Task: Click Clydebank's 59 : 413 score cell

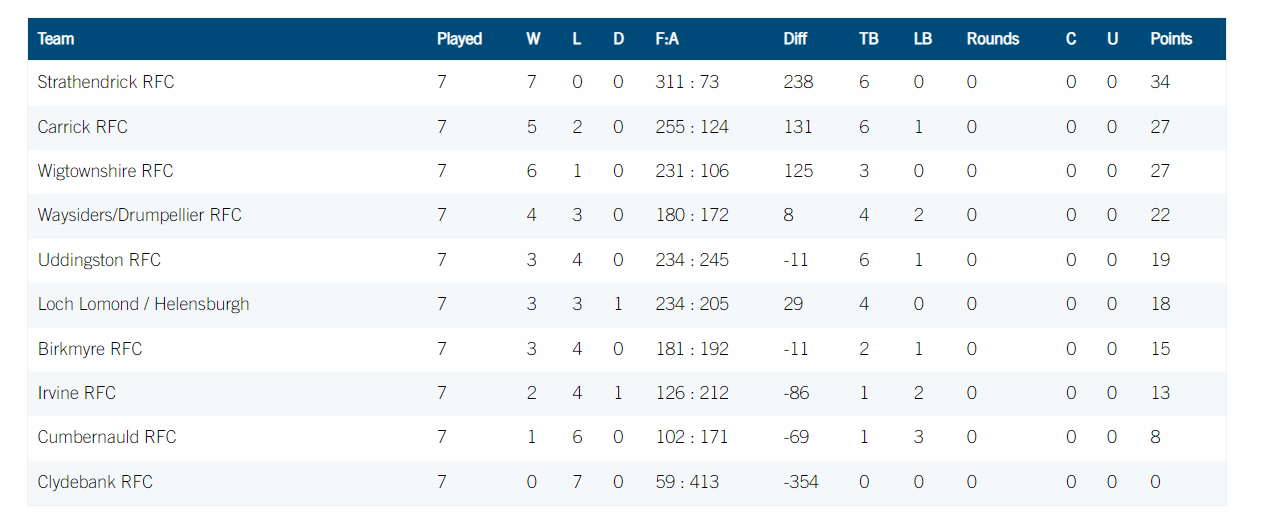Action: [687, 482]
